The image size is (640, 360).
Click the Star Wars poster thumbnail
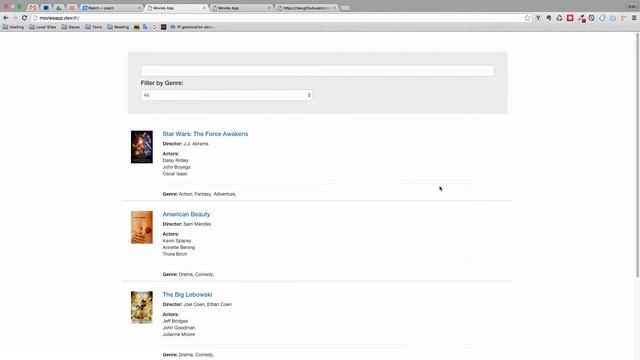[x=142, y=147]
